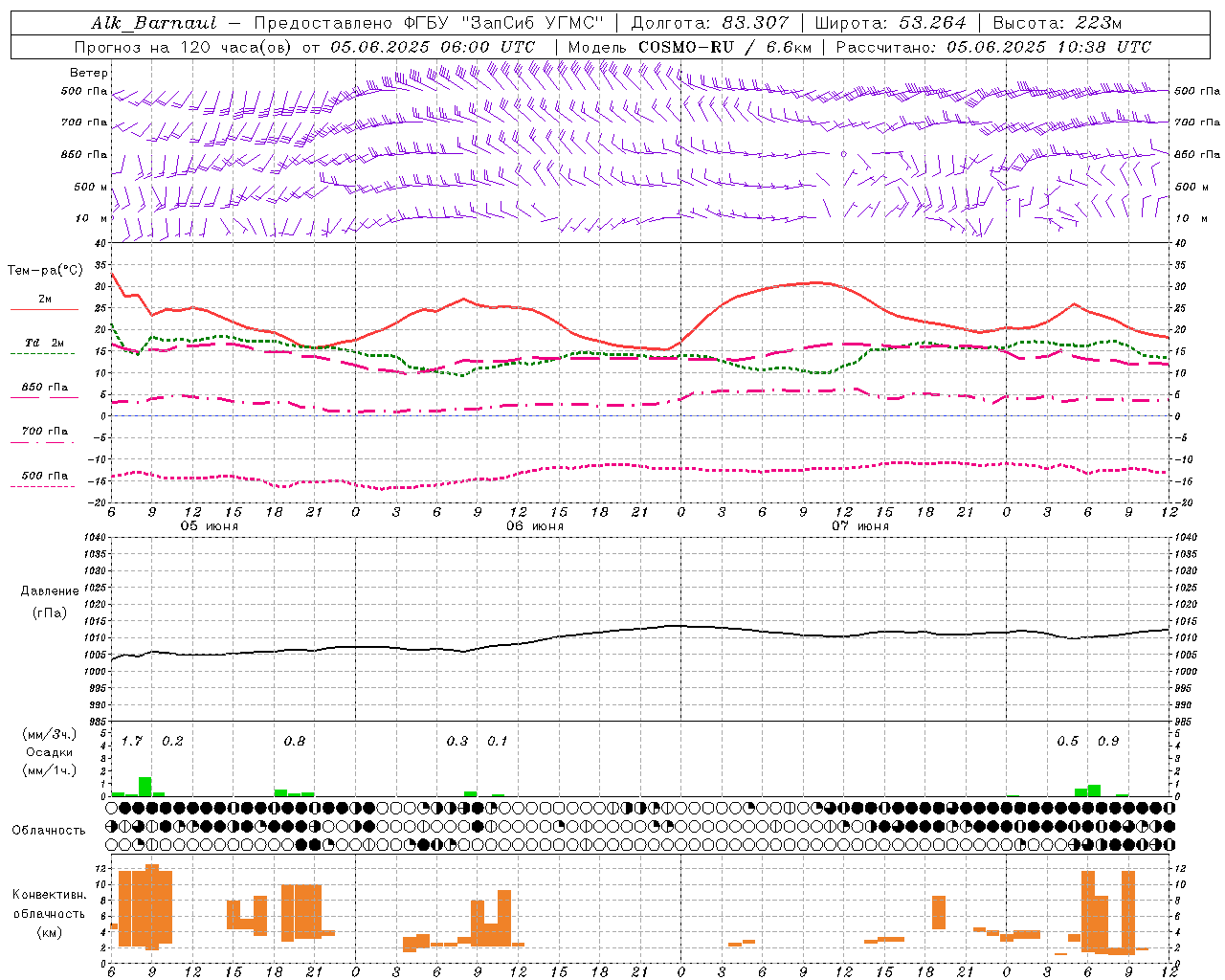Screen dimensions: 1225x980
Task: Click the Alk_Barnaul station title
Action: click(154, 23)
